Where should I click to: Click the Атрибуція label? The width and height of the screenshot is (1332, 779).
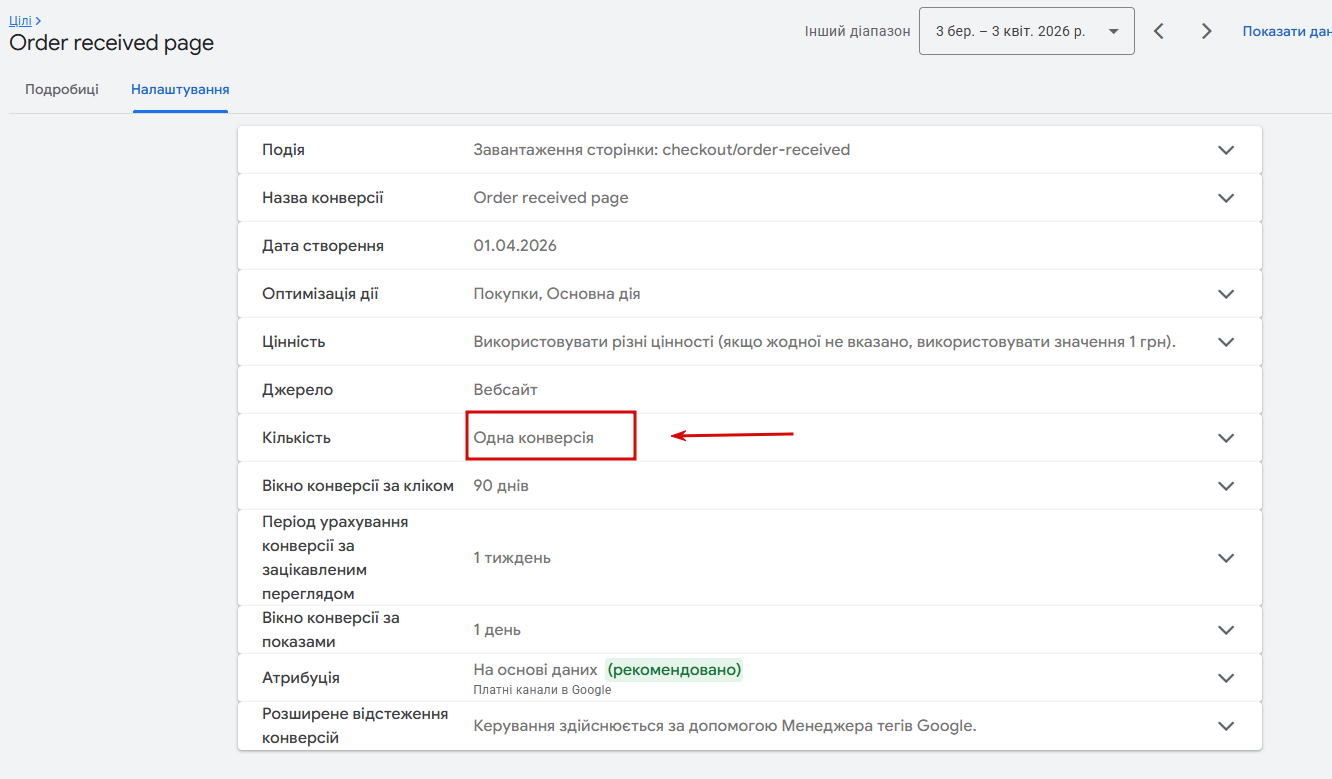[301, 678]
